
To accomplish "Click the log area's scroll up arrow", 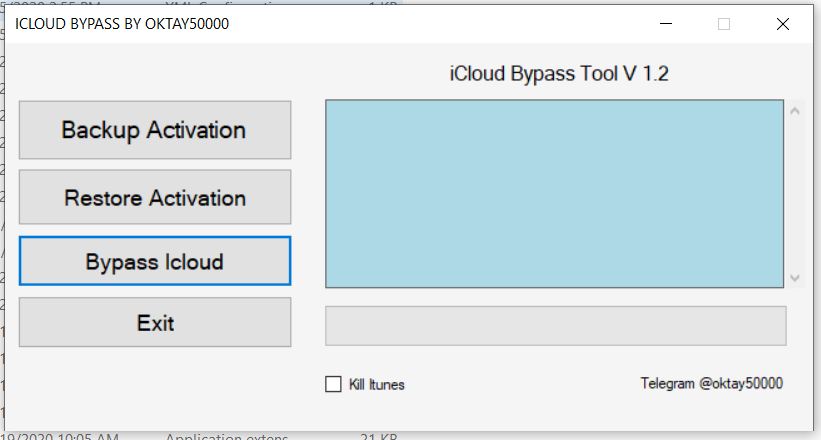I will (x=795, y=111).
